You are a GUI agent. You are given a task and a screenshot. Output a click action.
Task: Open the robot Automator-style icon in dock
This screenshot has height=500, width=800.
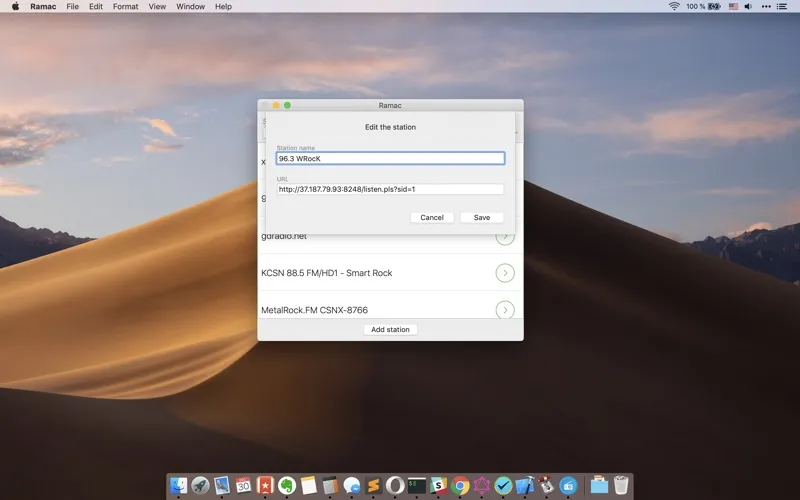pyautogui.click(x=546, y=485)
